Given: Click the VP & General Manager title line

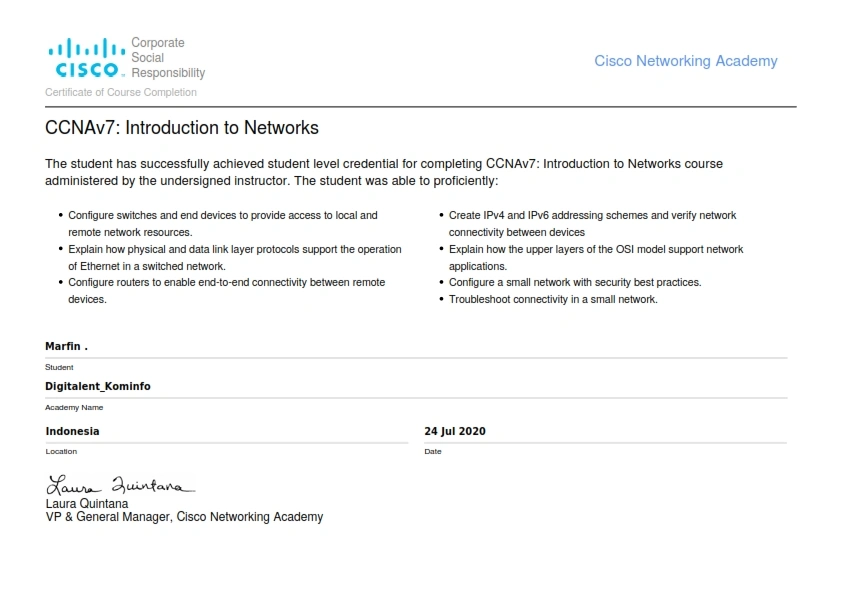Looking at the screenshot, I should coord(184,517).
